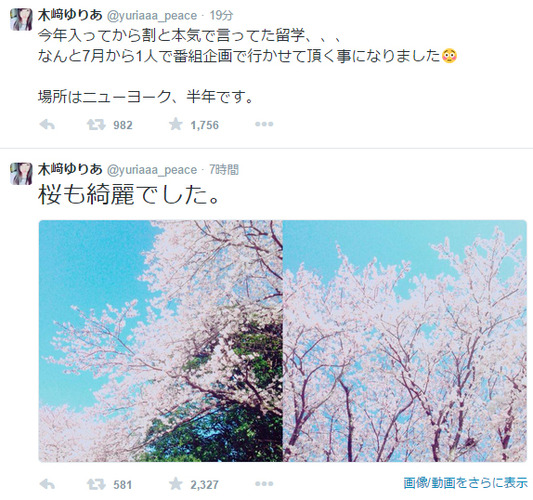Screen dimensions: 533x500
Task: Open profile avatar on the second tweet
Action: [21, 174]
